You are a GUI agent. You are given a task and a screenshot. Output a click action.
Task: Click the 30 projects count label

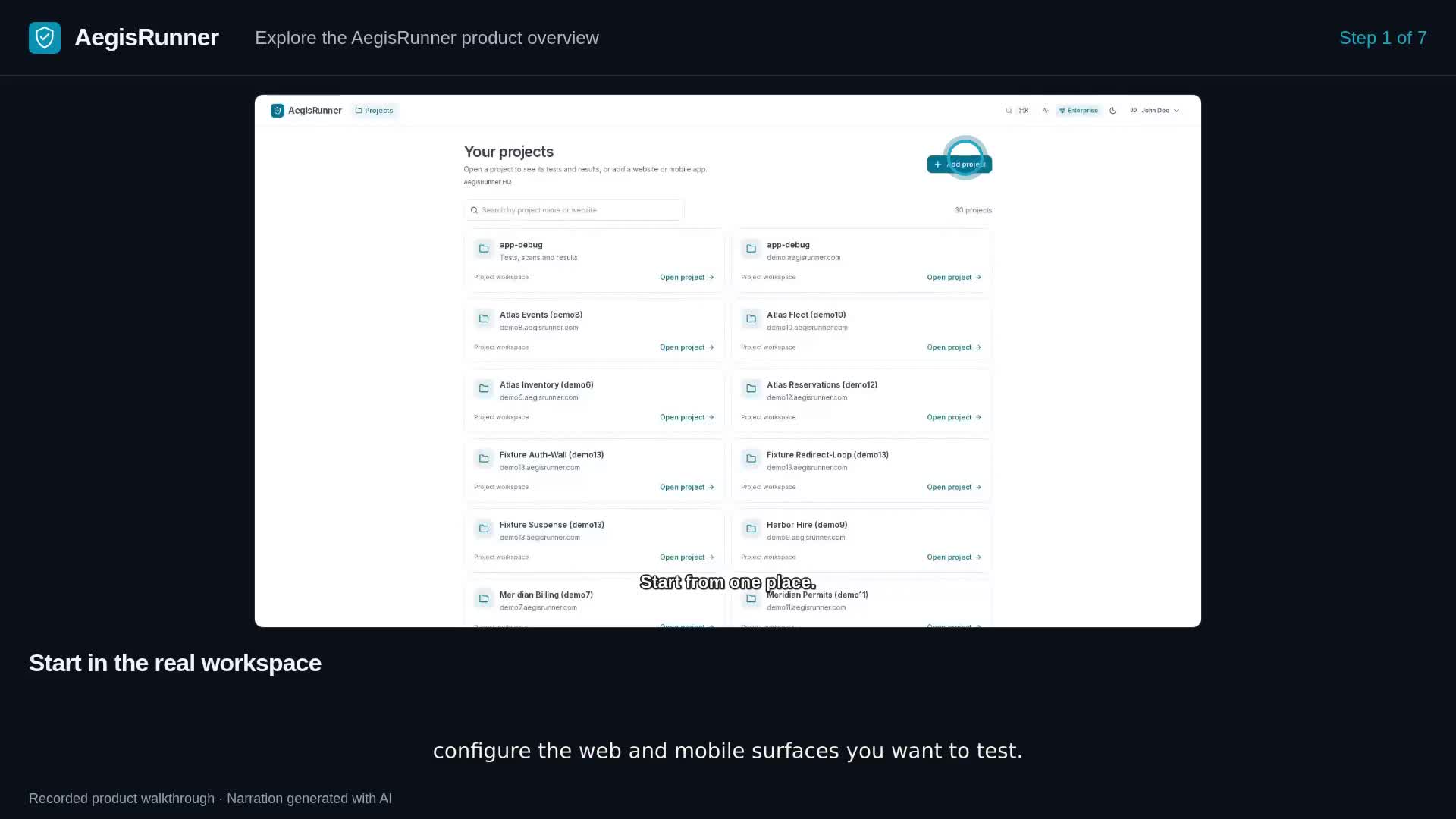tap(973, 210)
